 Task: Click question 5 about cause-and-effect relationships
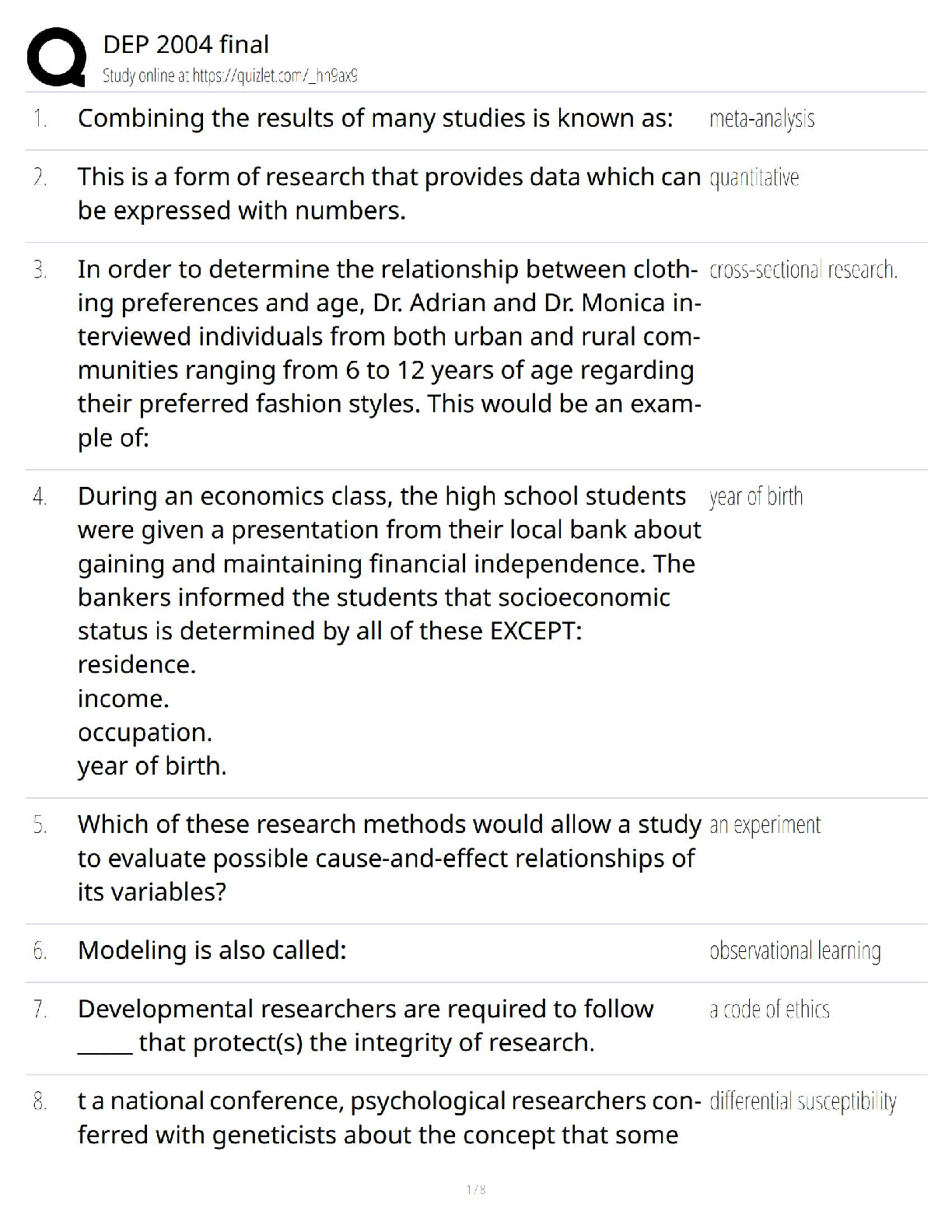389,858
